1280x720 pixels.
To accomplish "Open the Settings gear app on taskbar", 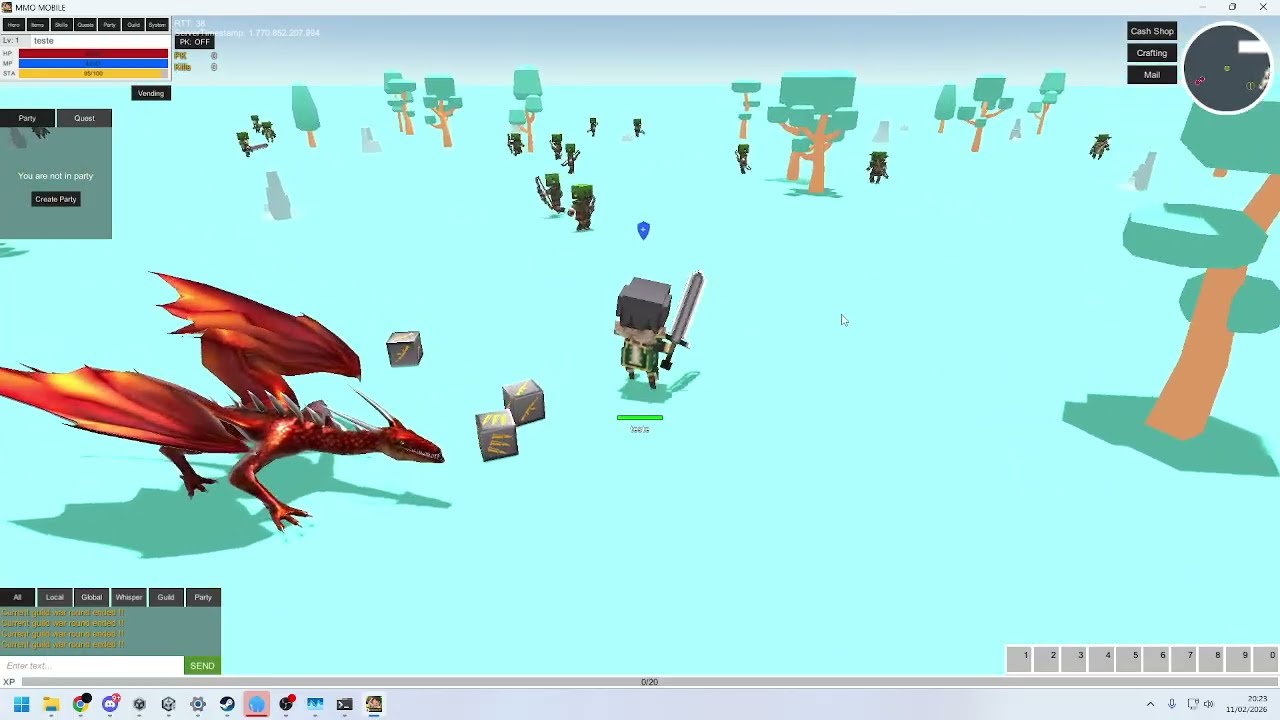I will coord(198,704).
